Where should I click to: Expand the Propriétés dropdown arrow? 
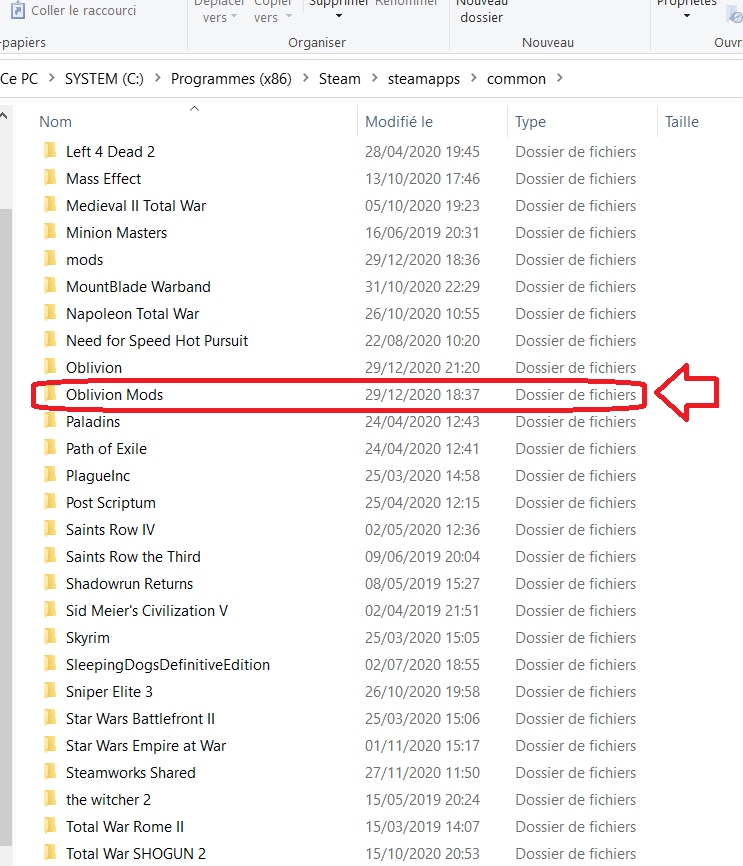(x=687, y=16)
